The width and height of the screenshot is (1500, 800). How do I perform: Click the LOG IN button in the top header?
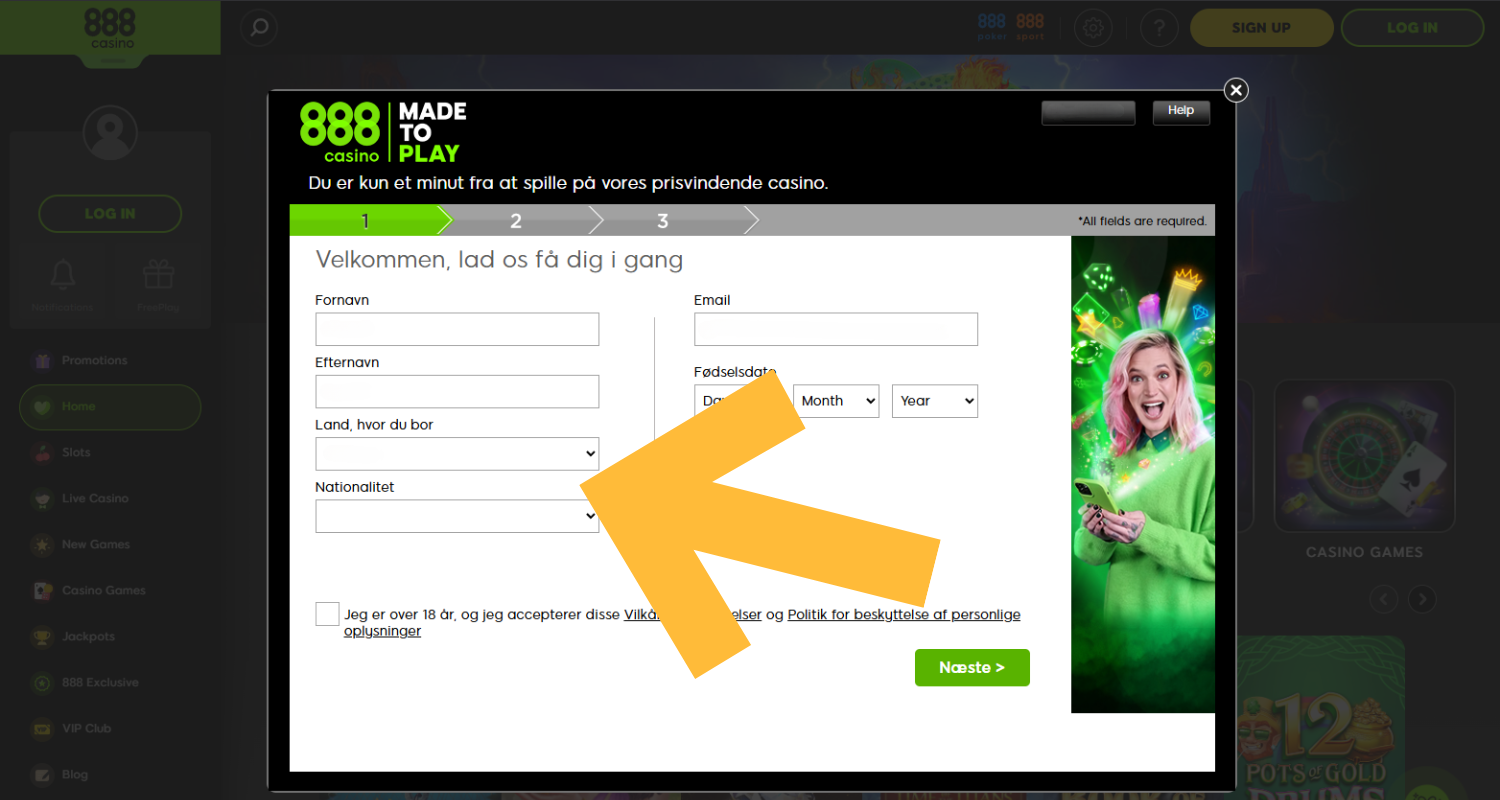point(1412,28)
